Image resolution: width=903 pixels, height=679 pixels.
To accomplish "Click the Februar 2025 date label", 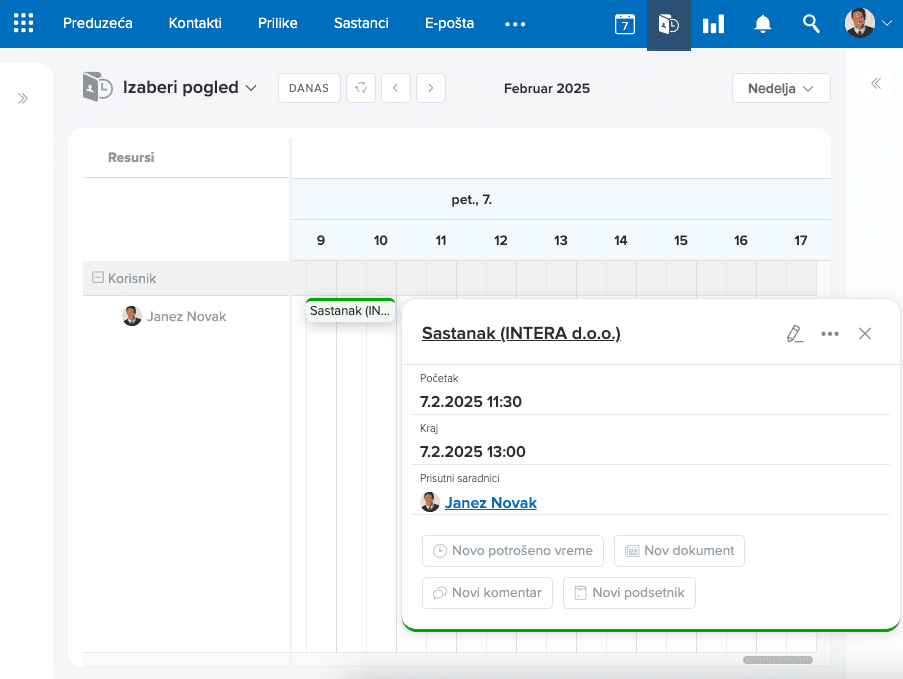I will click(x=547, y=88).
